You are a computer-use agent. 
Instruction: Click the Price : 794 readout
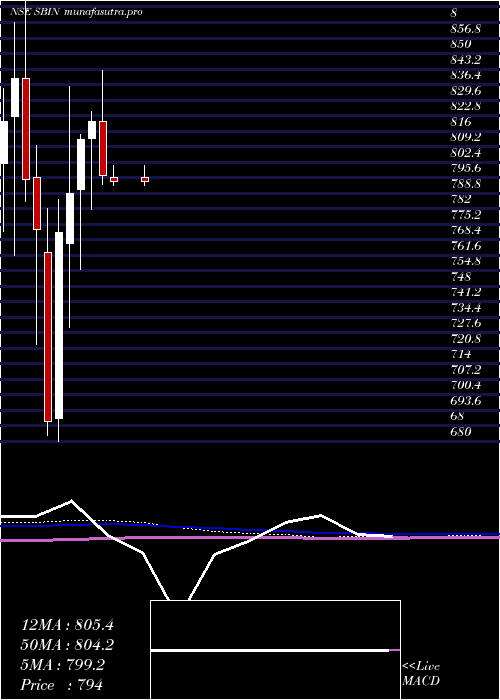point(62,684)
